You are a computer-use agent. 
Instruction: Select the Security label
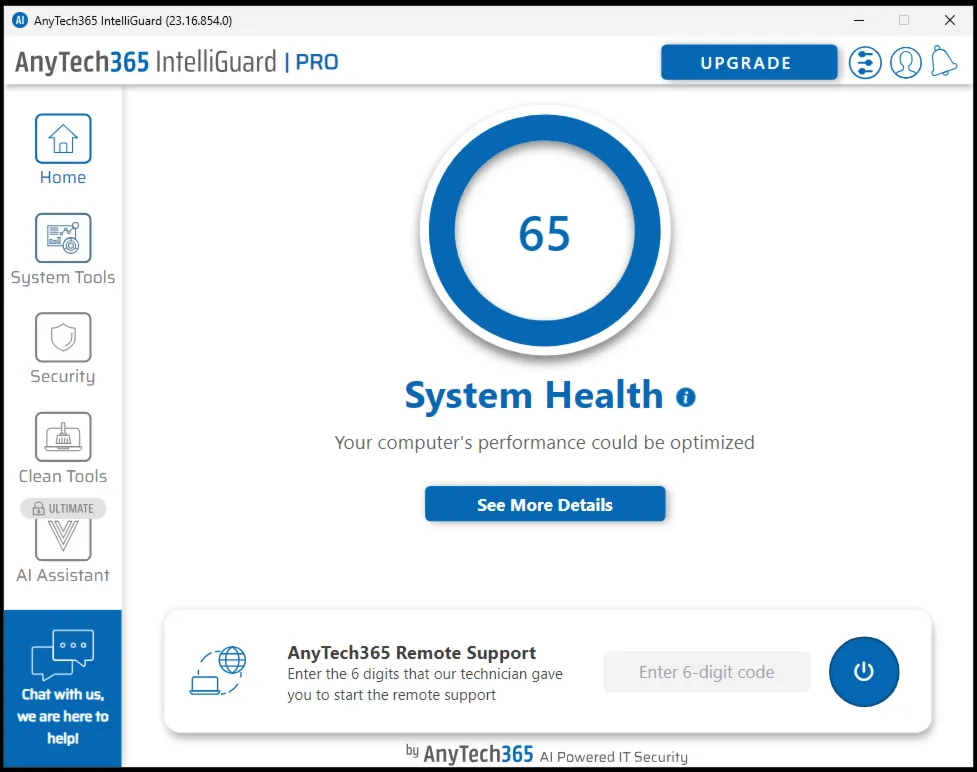click(x=63, y=377)
